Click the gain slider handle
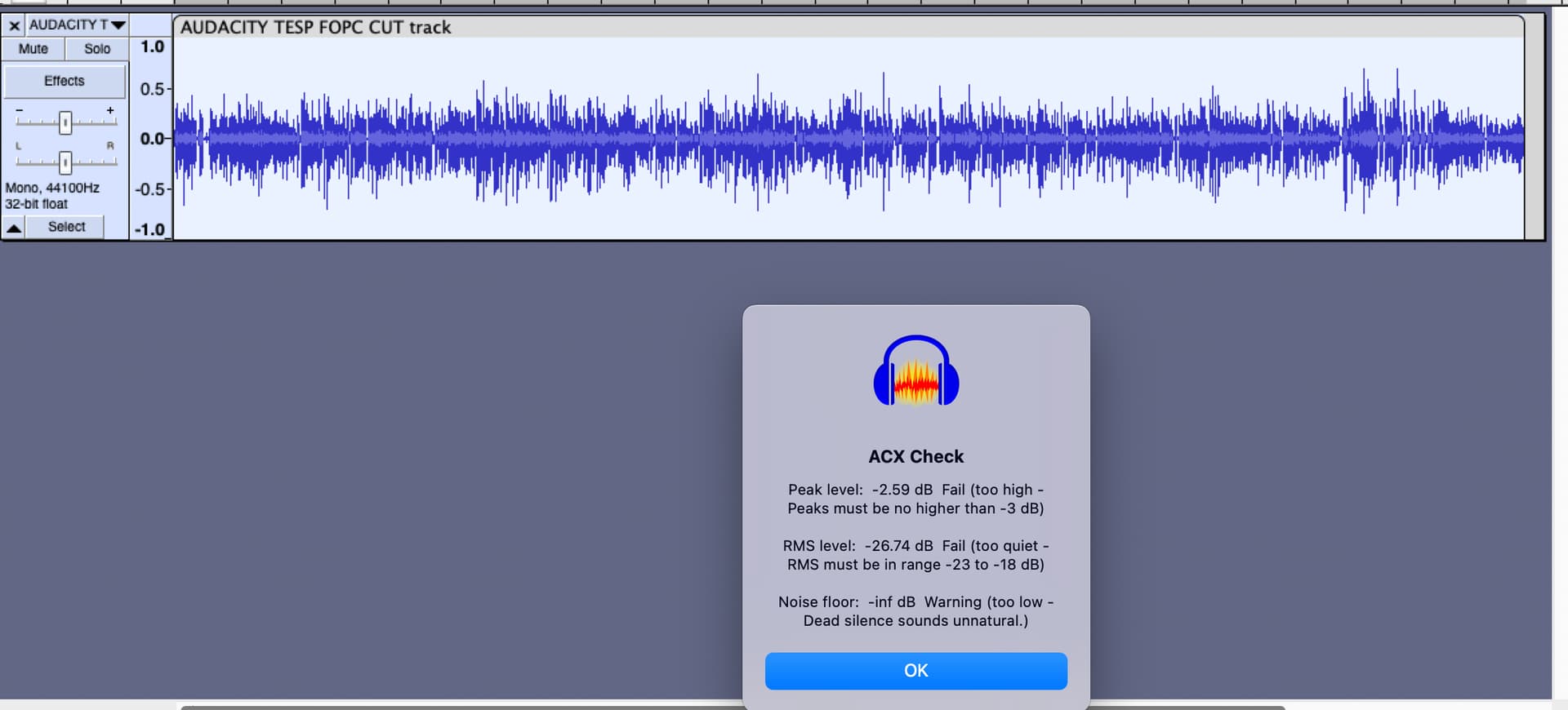The width and height of the screenshot is (1568, 710). 65,122
